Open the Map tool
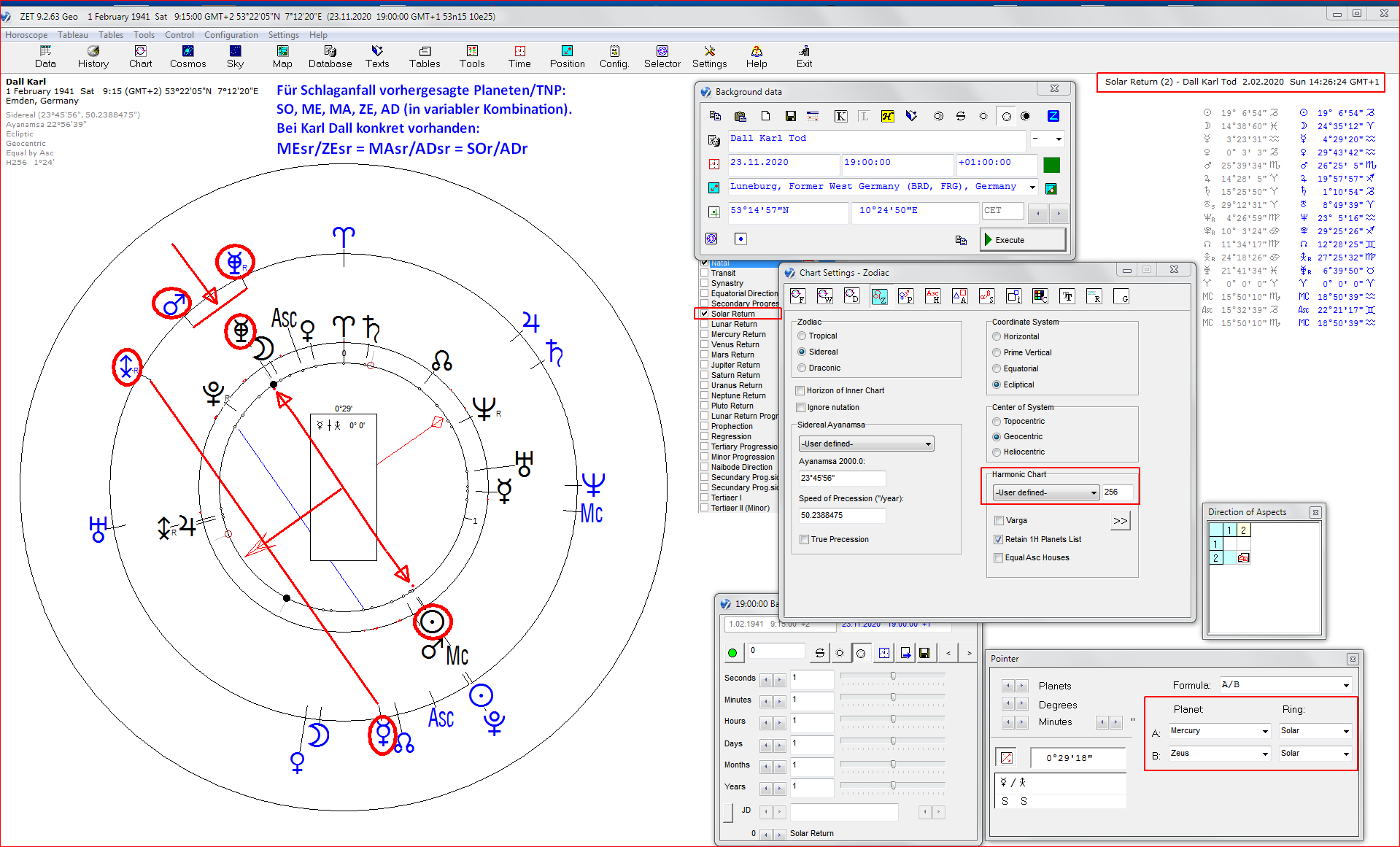This screenshot has width=1400, height=847. click(282, 56)
